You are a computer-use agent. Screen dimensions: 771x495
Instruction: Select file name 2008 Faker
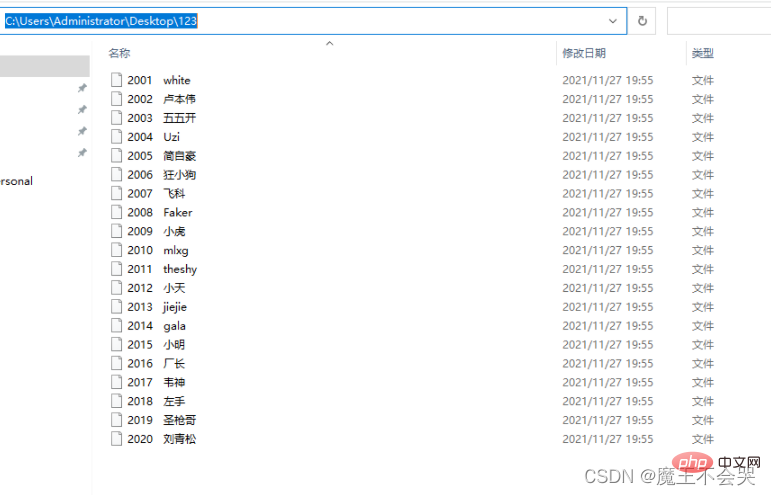pyautogui.click(x=160, y=212)
